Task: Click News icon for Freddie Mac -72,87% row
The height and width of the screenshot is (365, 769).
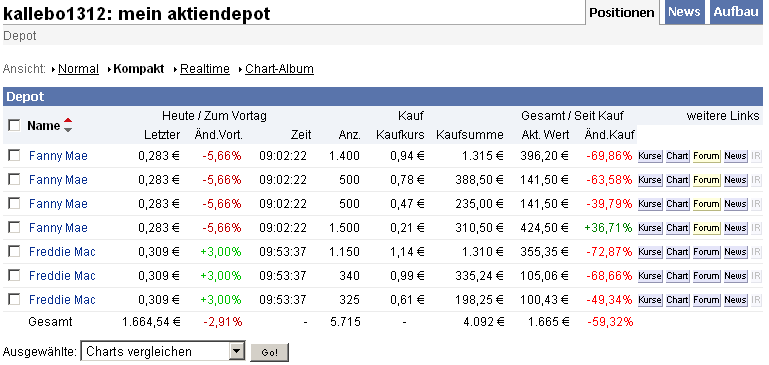Action: (x=735, y=252)
